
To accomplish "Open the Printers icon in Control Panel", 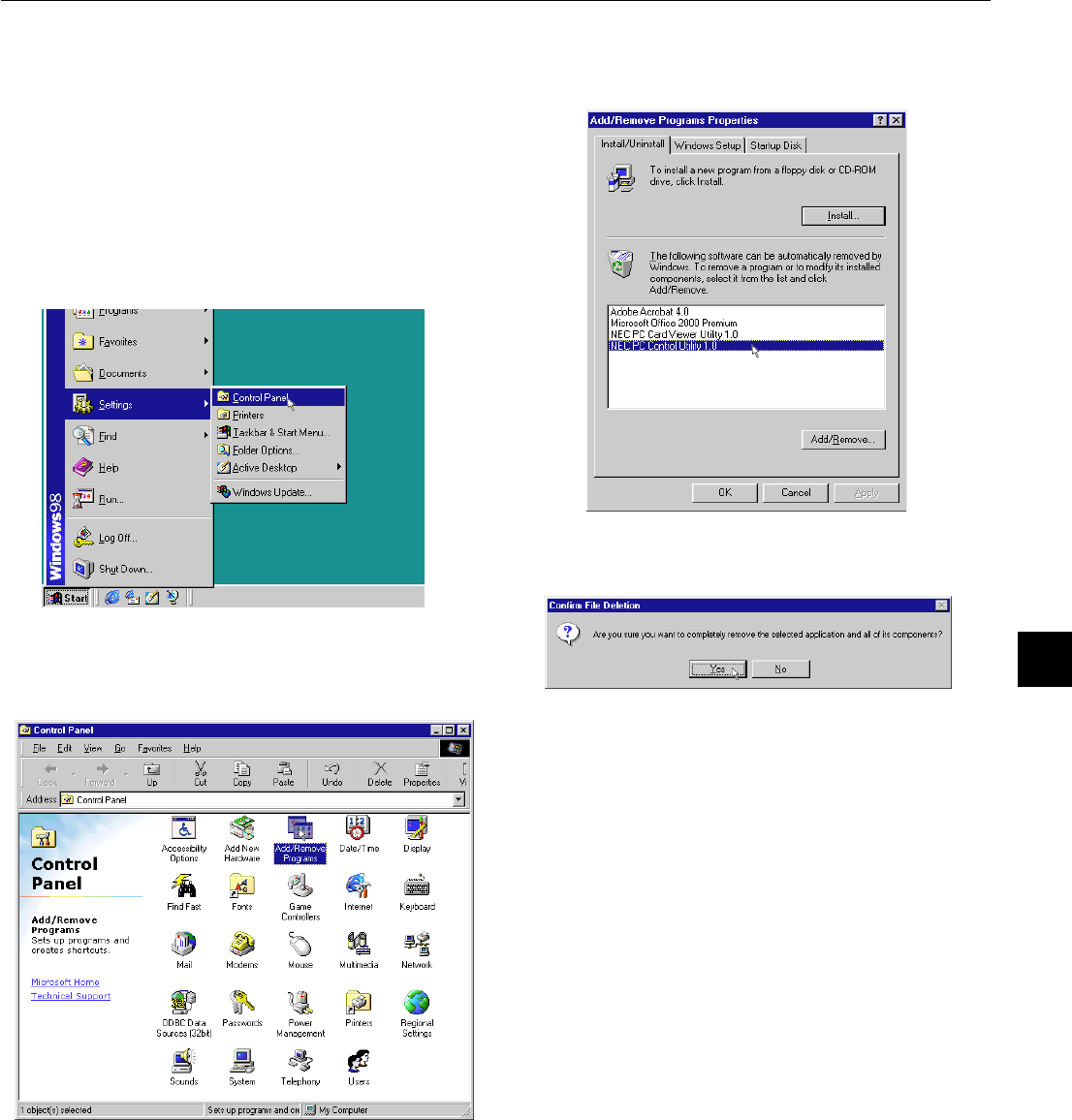I will [x=359, y=1009].
